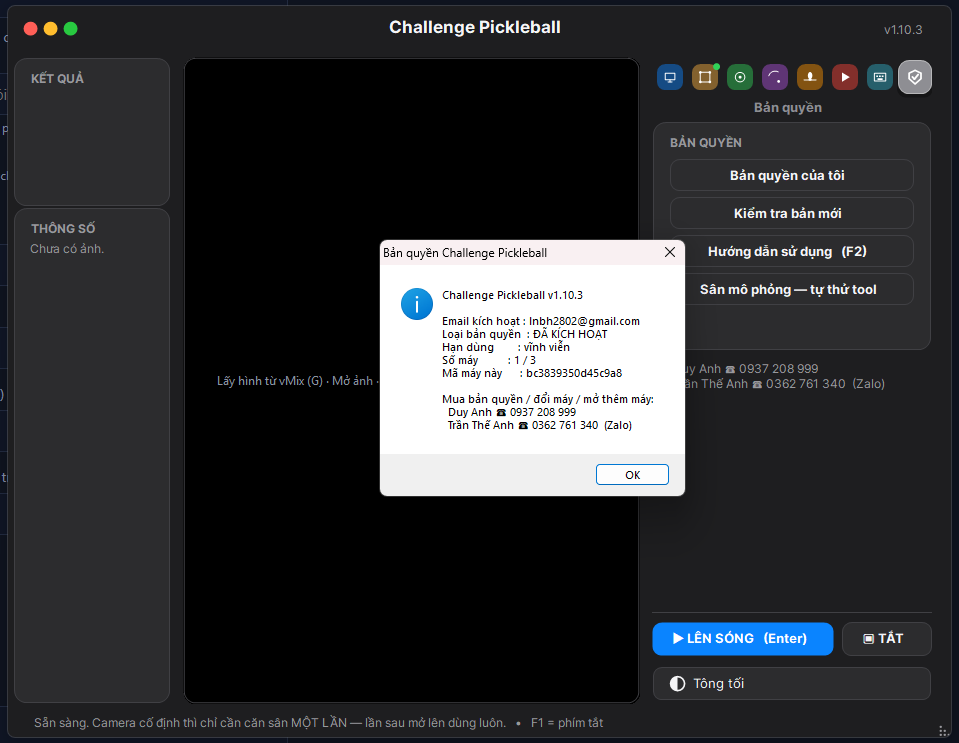Select the purple ball trajectory arc icon
The height and width of the screenshot is (743, 959).
click(x=775, y=77)
